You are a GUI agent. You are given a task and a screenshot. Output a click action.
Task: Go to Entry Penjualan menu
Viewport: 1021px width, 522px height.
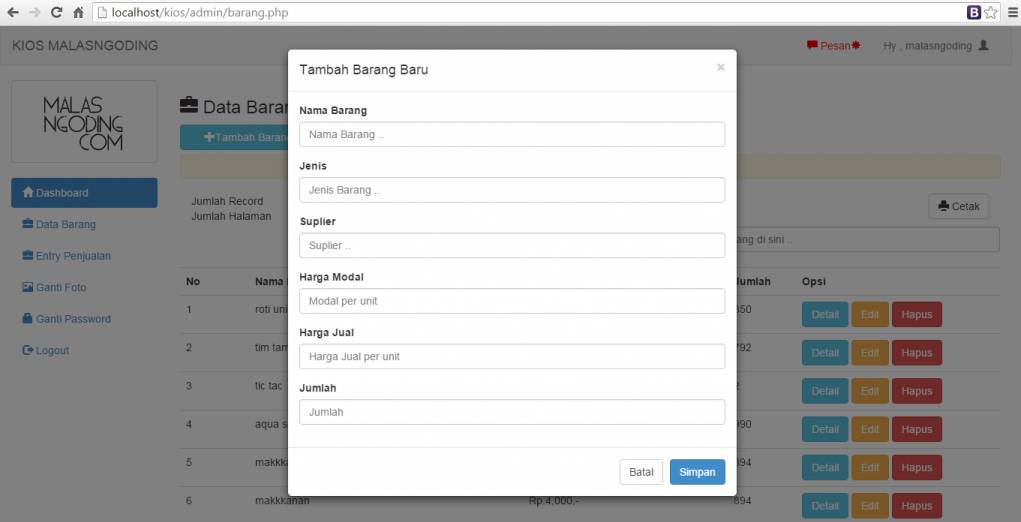tap(73, 256)
